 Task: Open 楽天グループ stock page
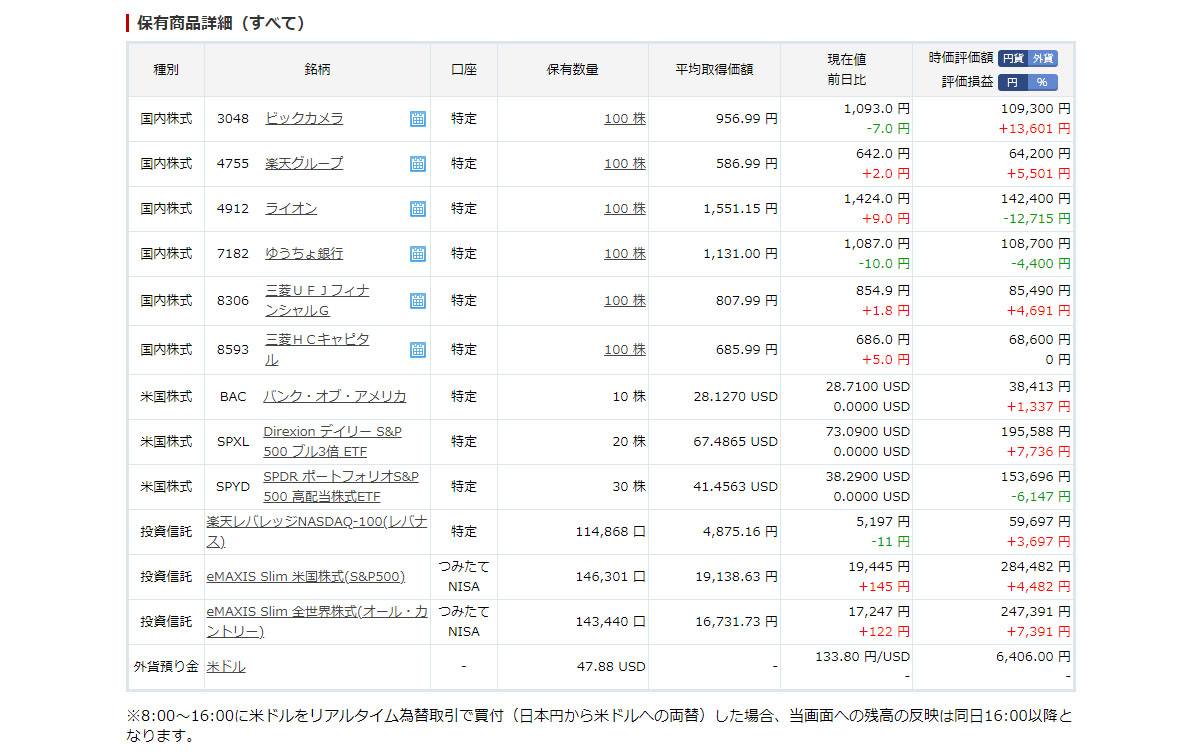point(304,163)
